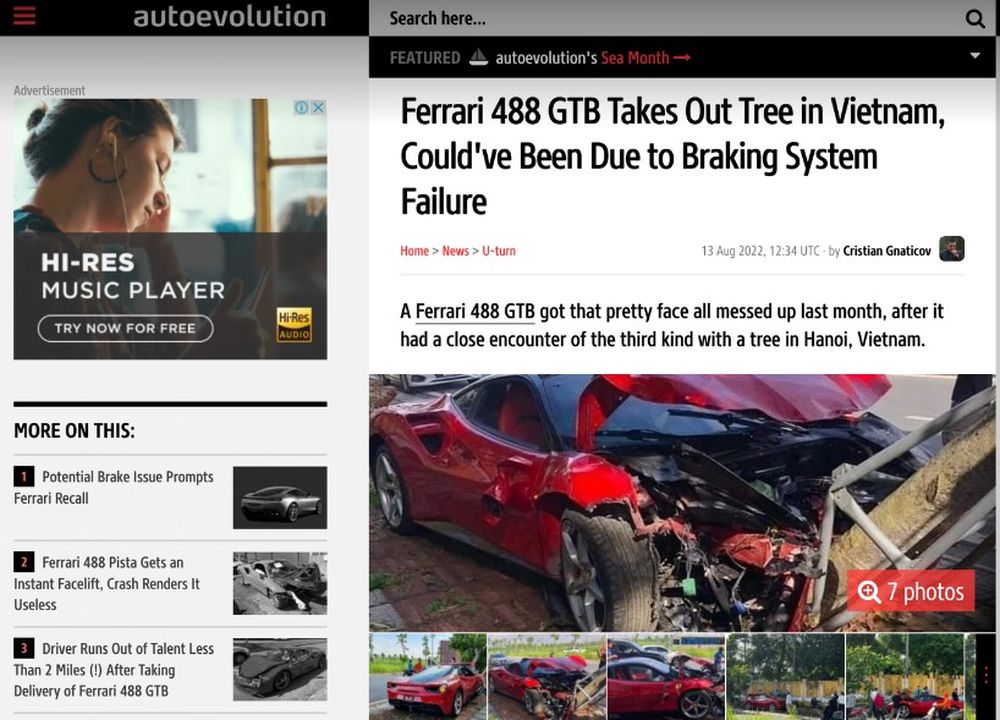This screenshot has width=1000, height=720.
Task: Click the three-dot more photos icon
Action: (x=987, y=675)
